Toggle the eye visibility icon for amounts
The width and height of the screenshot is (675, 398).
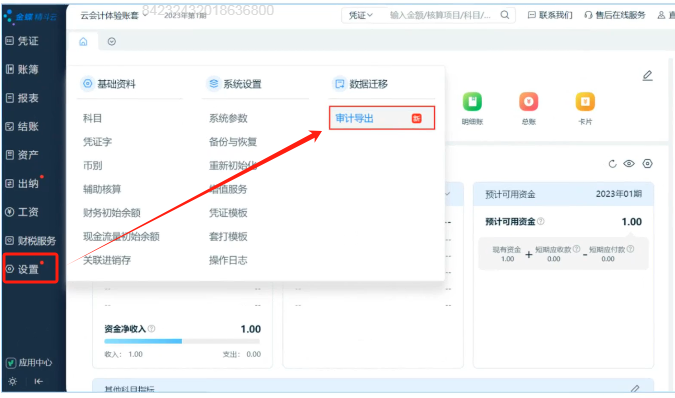pyautogui.click(x=629, y=164)
